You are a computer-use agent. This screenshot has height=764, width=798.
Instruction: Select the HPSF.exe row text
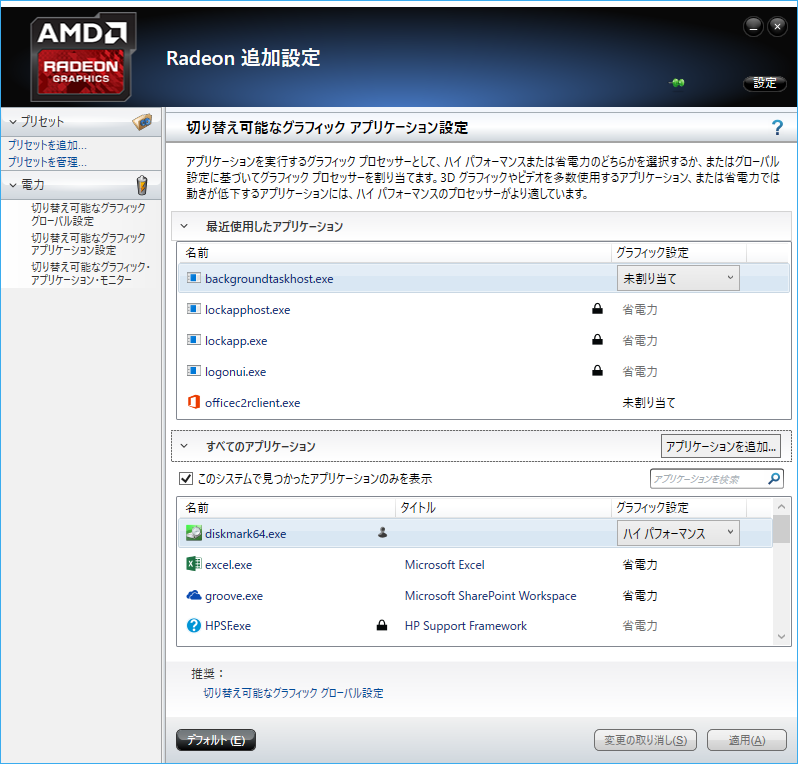(227, 626)
